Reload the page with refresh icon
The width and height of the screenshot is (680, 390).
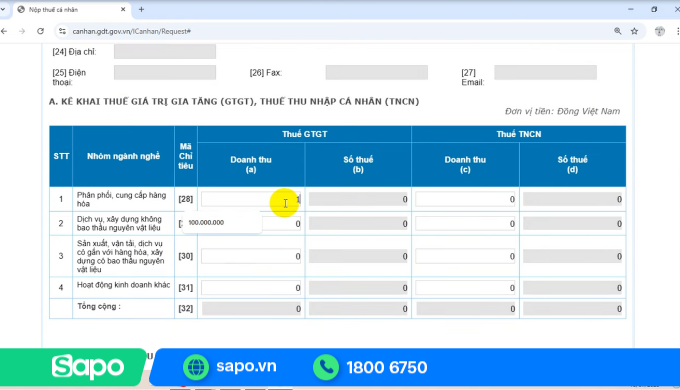coord(40,31)
